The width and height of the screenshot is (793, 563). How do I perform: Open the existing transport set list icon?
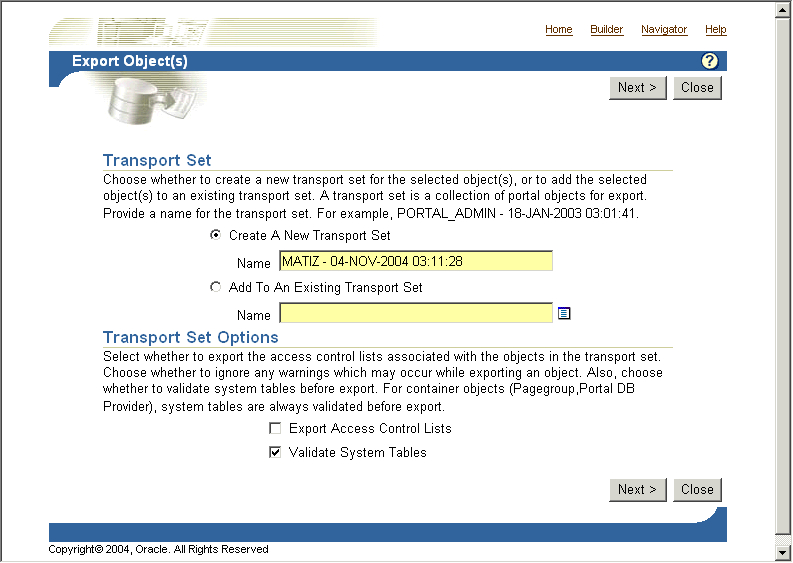click(564, 314)
